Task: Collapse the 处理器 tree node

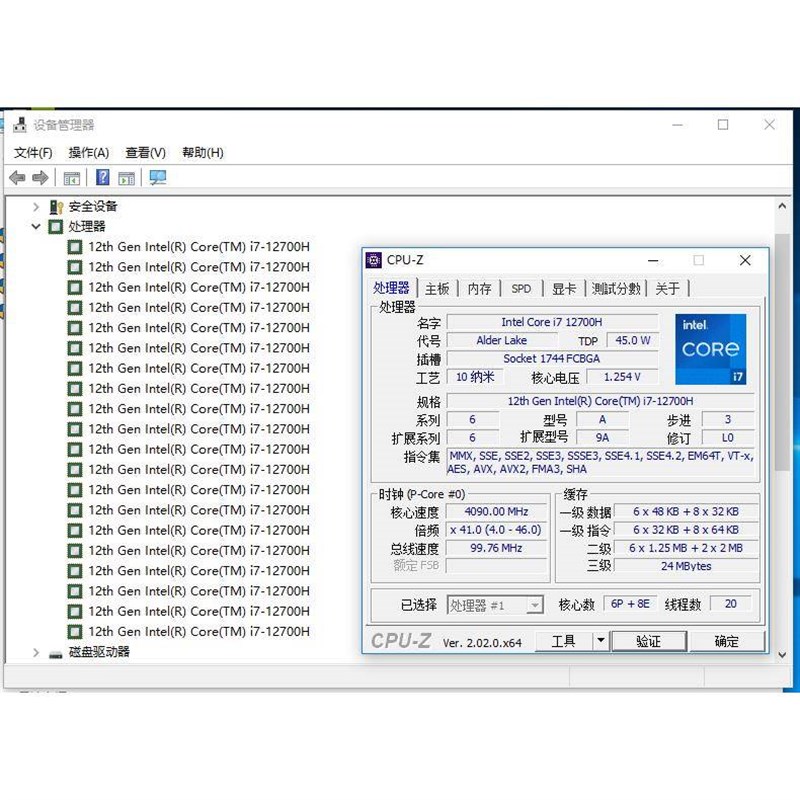Action: point(36,227)
